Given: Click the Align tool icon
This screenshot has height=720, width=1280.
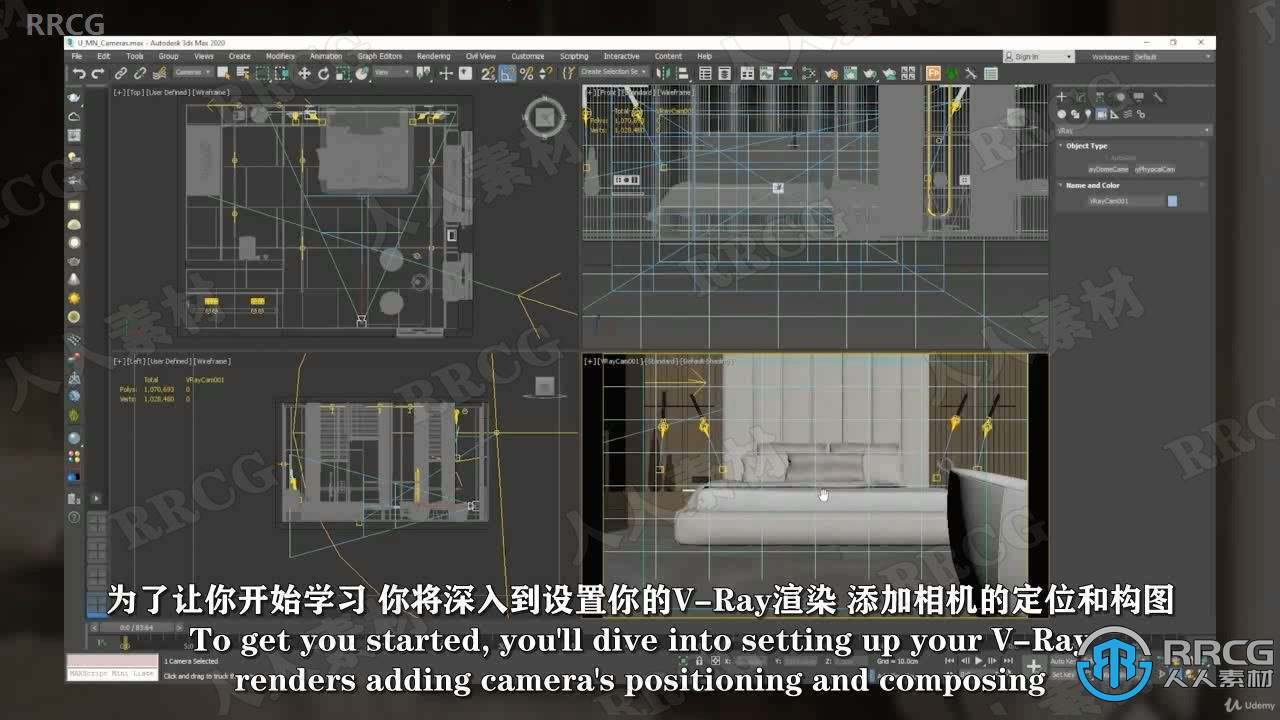Looking at the screenshot, I should click(x=682, y=73).
